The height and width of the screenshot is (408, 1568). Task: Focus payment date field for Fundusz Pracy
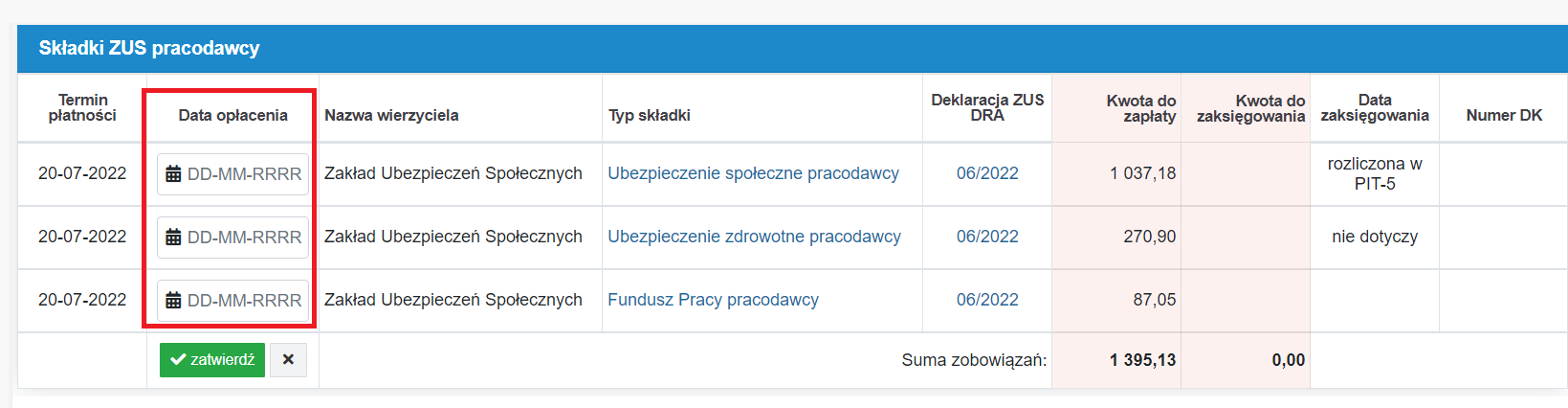(232, 301)
